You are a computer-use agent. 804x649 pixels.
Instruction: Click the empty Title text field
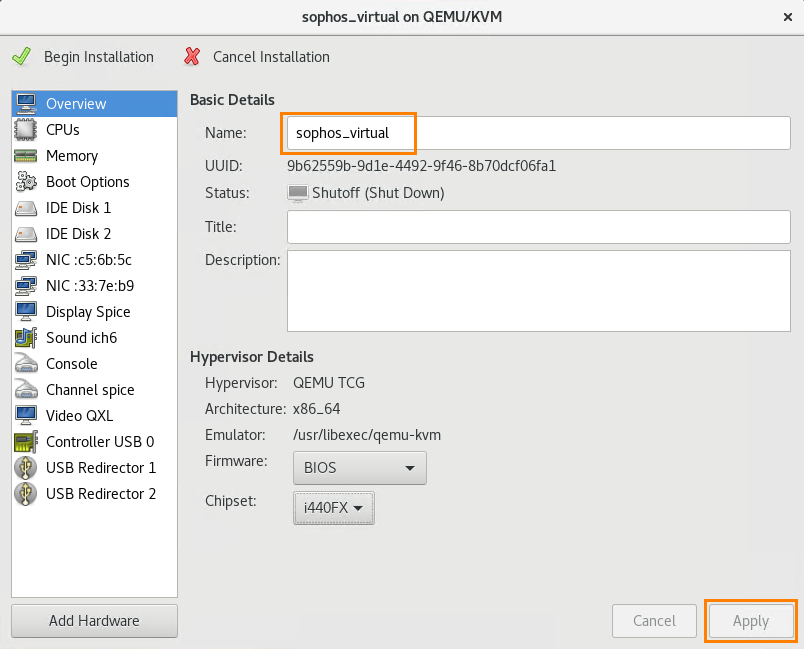pos(538,227)
